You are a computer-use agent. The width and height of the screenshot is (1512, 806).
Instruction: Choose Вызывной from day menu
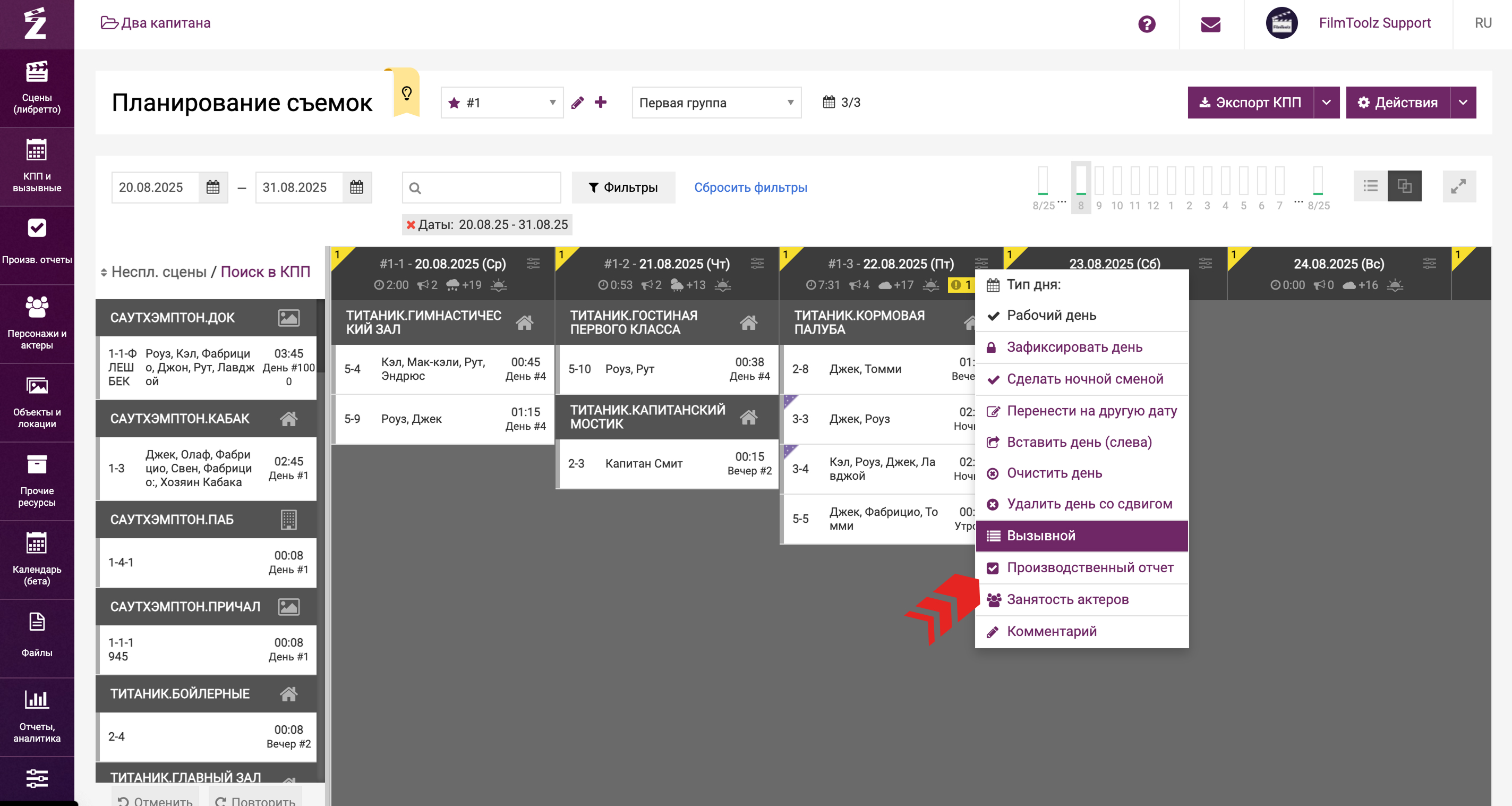click(x=1082, y=536)
